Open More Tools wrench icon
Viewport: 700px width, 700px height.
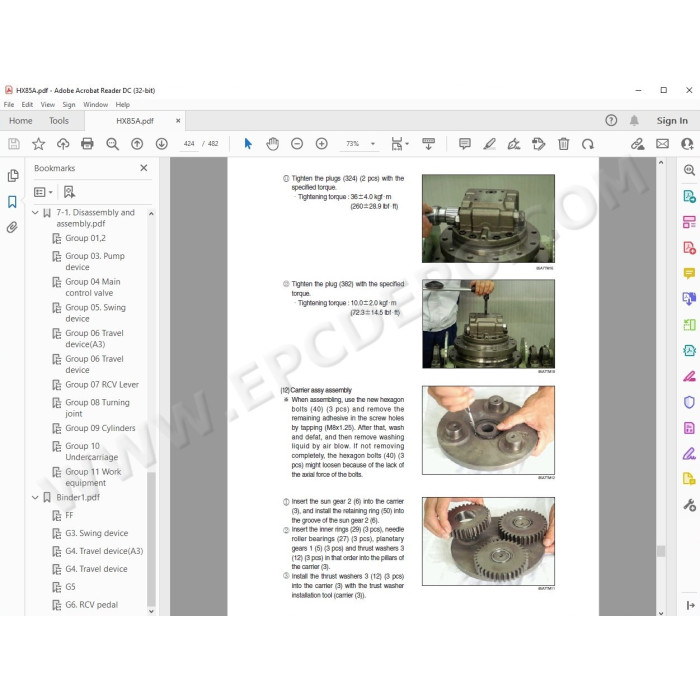689,505
